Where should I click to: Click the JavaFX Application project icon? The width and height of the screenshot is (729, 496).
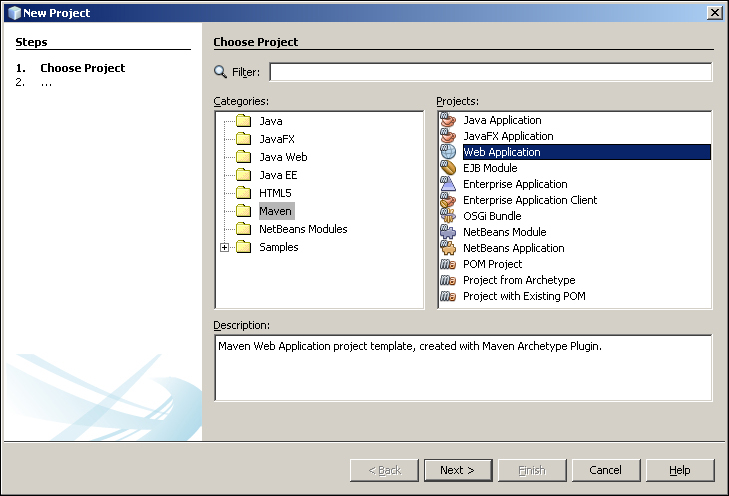(448, 136)
